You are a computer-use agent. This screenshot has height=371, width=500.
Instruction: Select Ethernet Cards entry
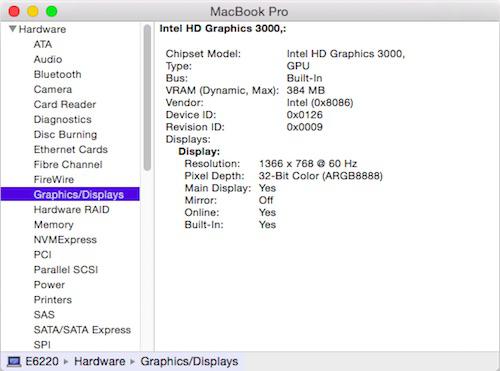71,149
